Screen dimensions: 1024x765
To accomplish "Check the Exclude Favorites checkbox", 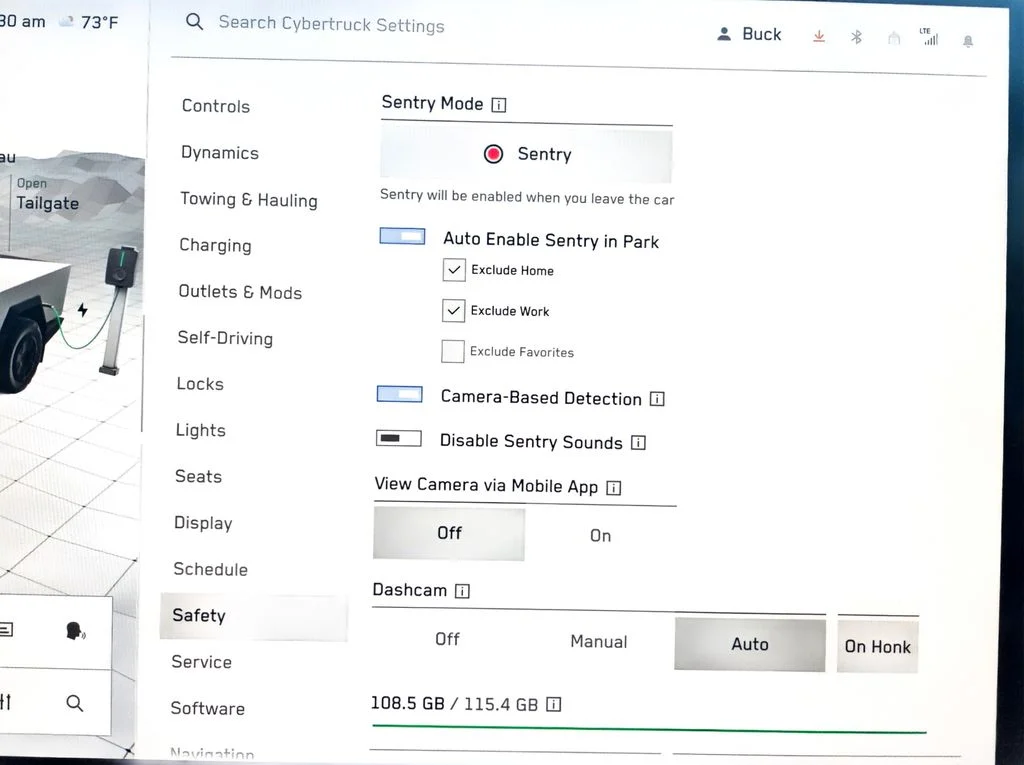I will coord(453,351).
